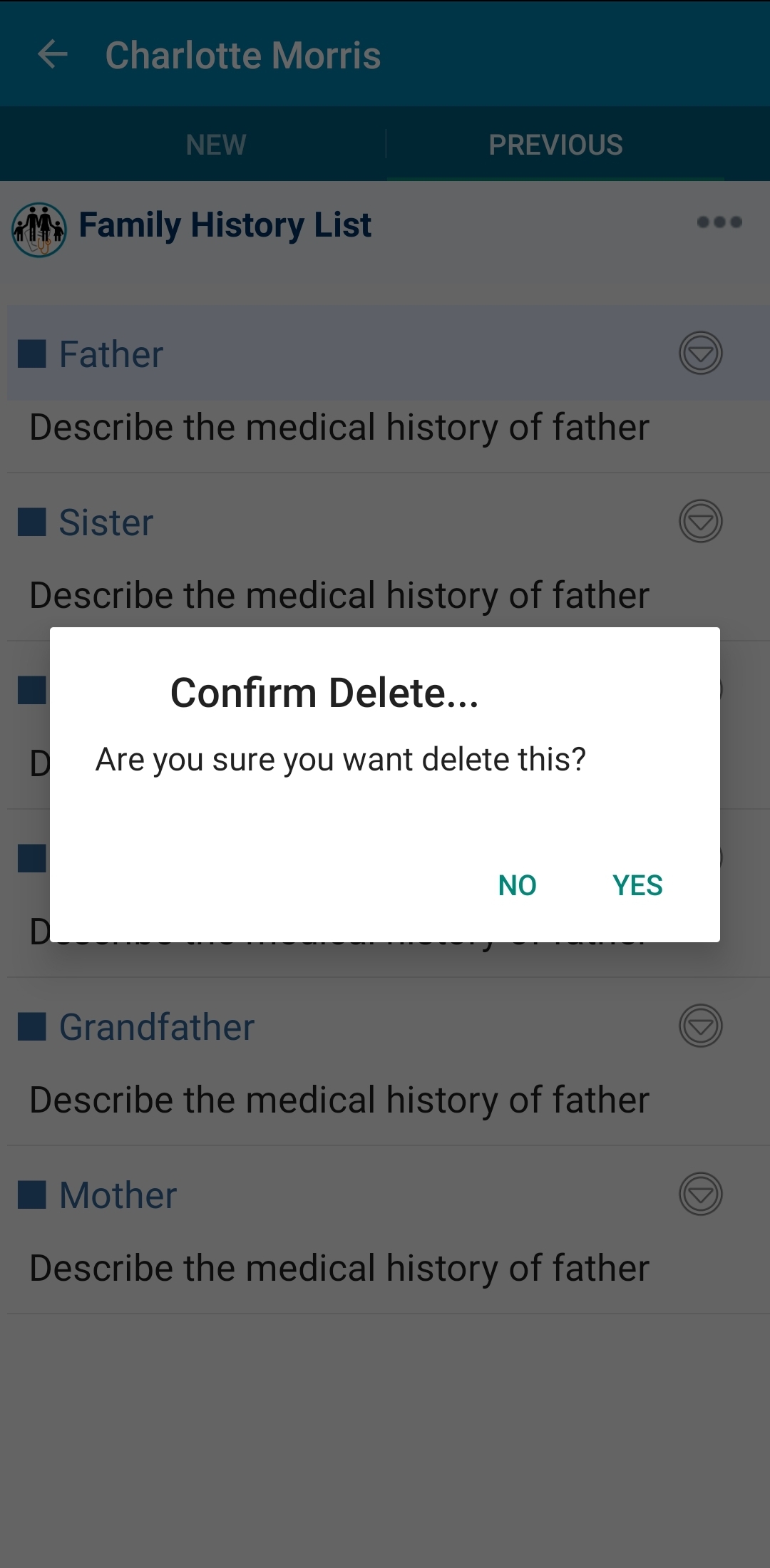Cancel deletion by choosing NO
Viewport: 770px width, 1568px height.
tap(518, 885)
